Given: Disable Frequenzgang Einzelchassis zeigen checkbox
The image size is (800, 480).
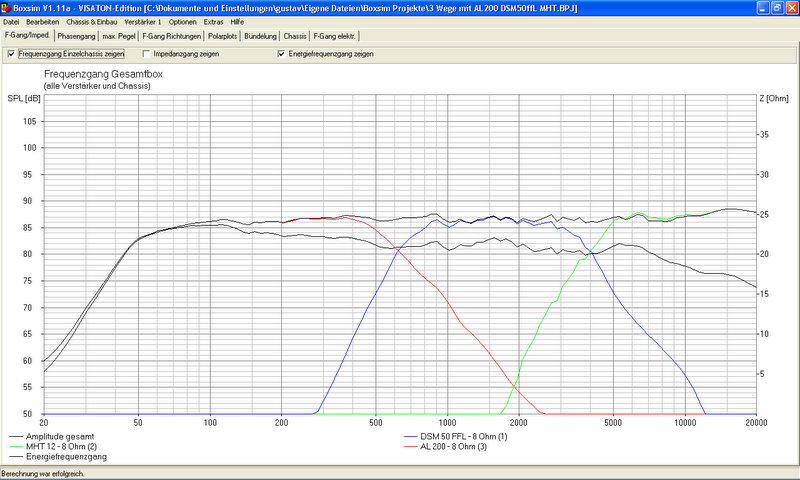Looking at the screenshot, I should point(12,54).
